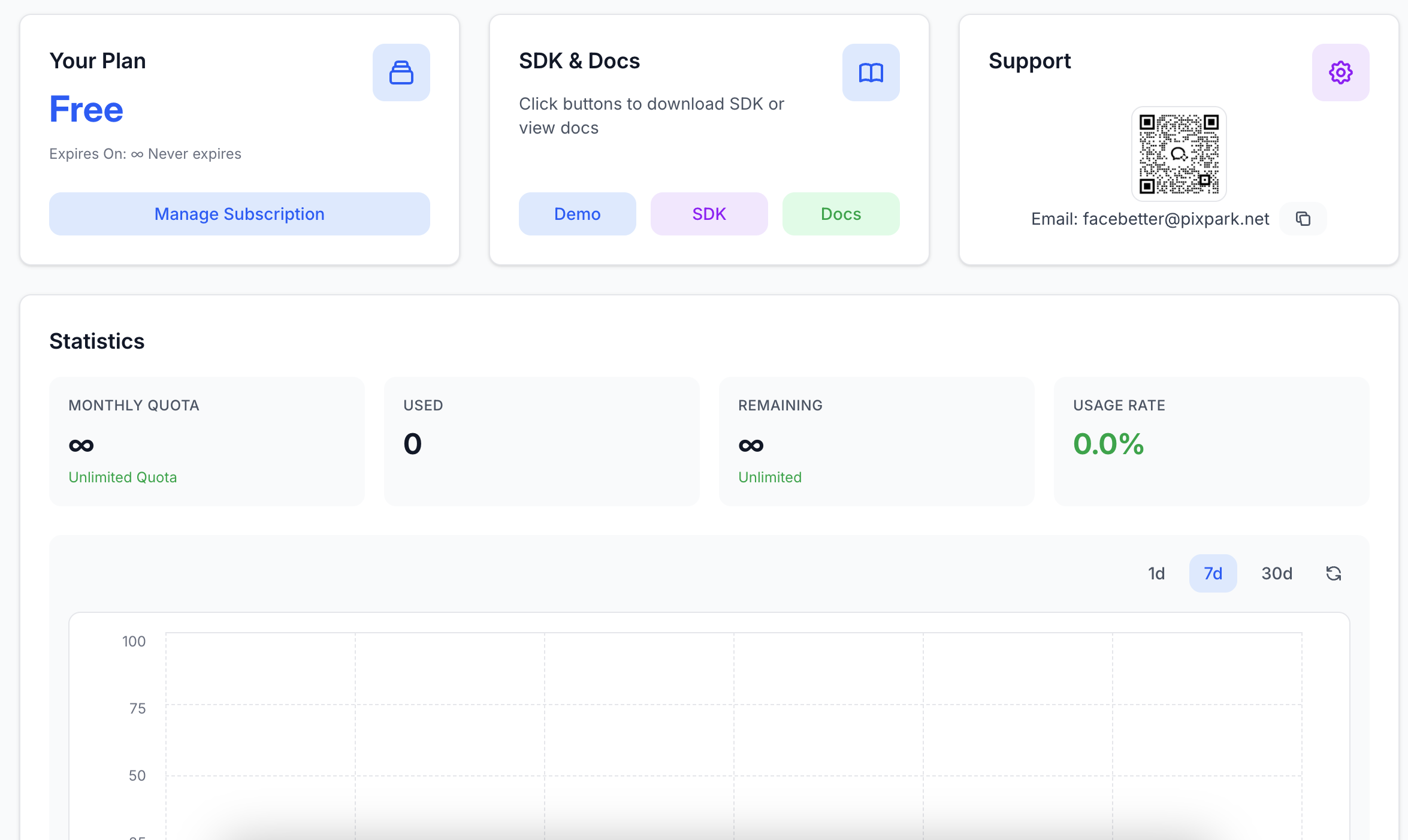Viewport: 1408px width, 840px height.
Task: Click the book icon in SDK & Docs card
Action: [x=871, y=72]
